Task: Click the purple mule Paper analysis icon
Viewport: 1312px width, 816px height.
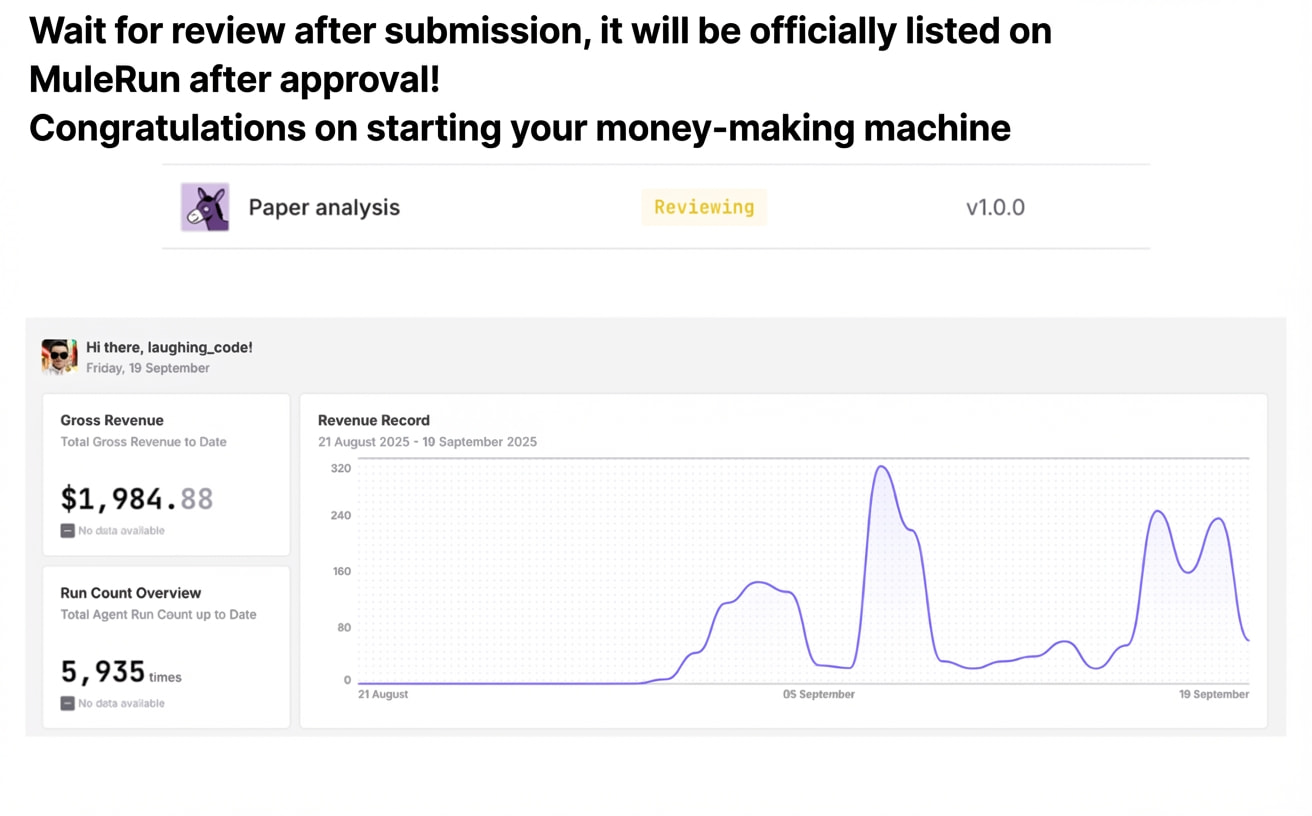Action: [x=205, y=207]
